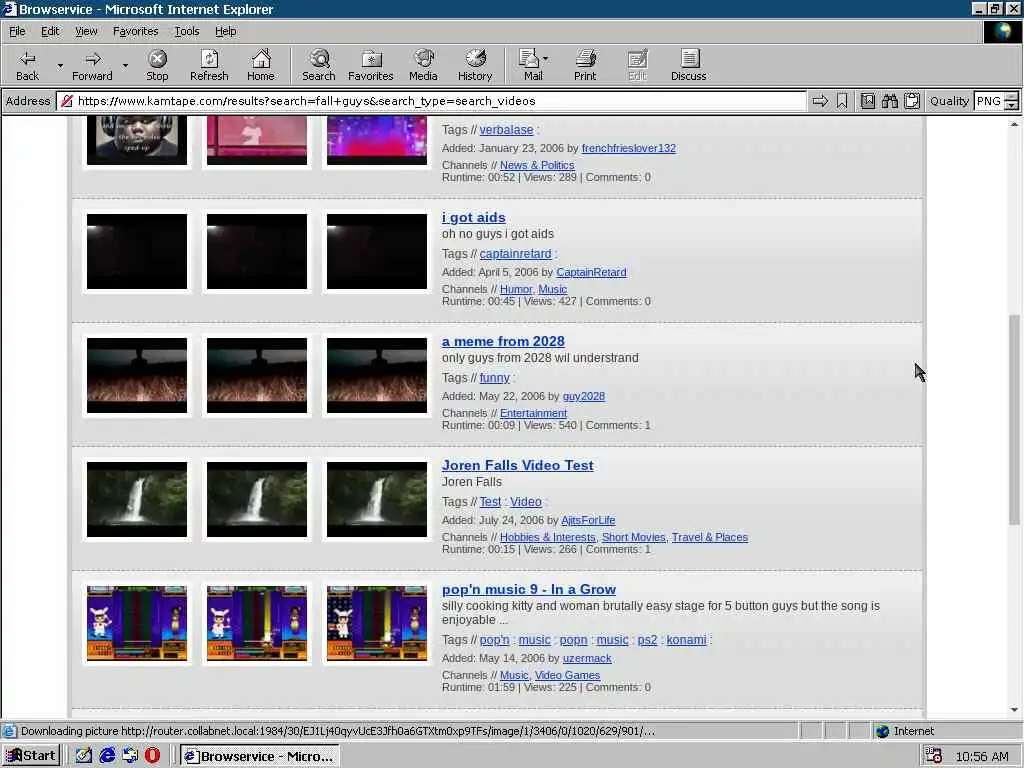1024x768 pixels.
Task: Open the Favorites menu
Action: [135, 31]
